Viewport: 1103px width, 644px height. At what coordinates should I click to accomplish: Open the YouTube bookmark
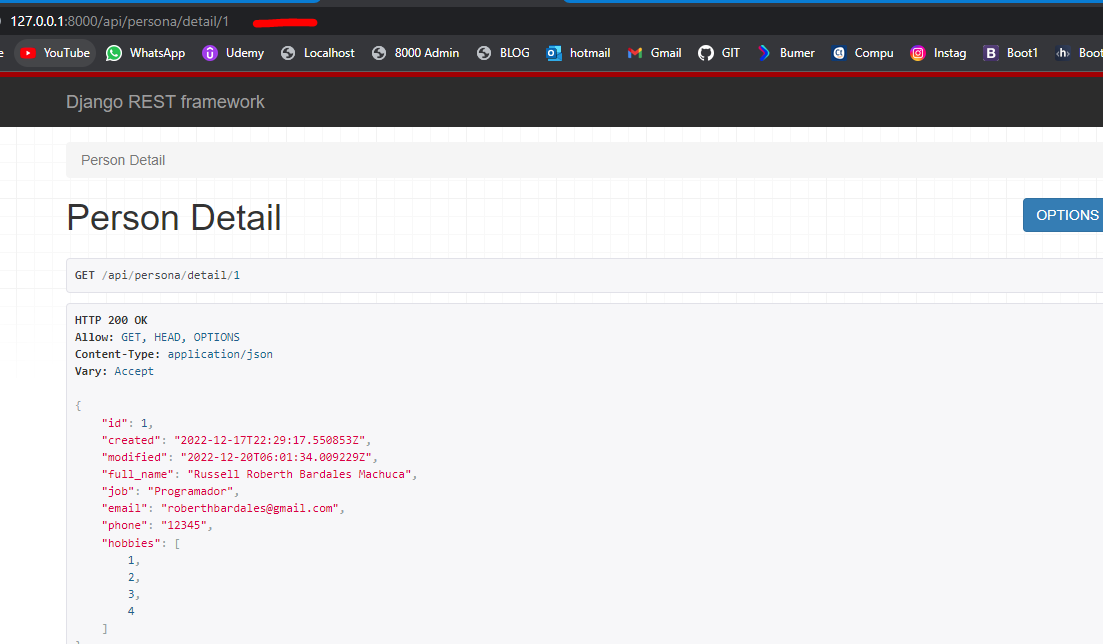(x=56, y=53)
